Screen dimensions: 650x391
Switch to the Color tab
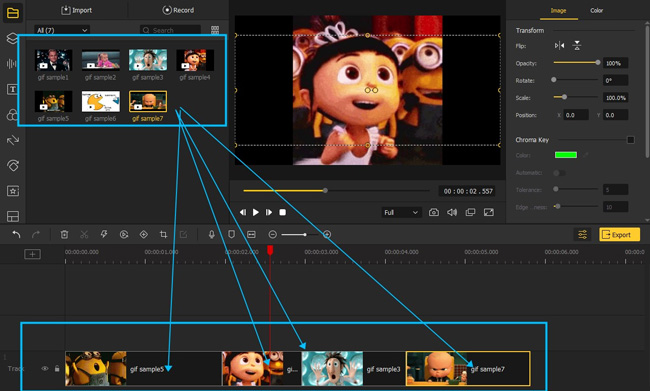coord(597,10)
